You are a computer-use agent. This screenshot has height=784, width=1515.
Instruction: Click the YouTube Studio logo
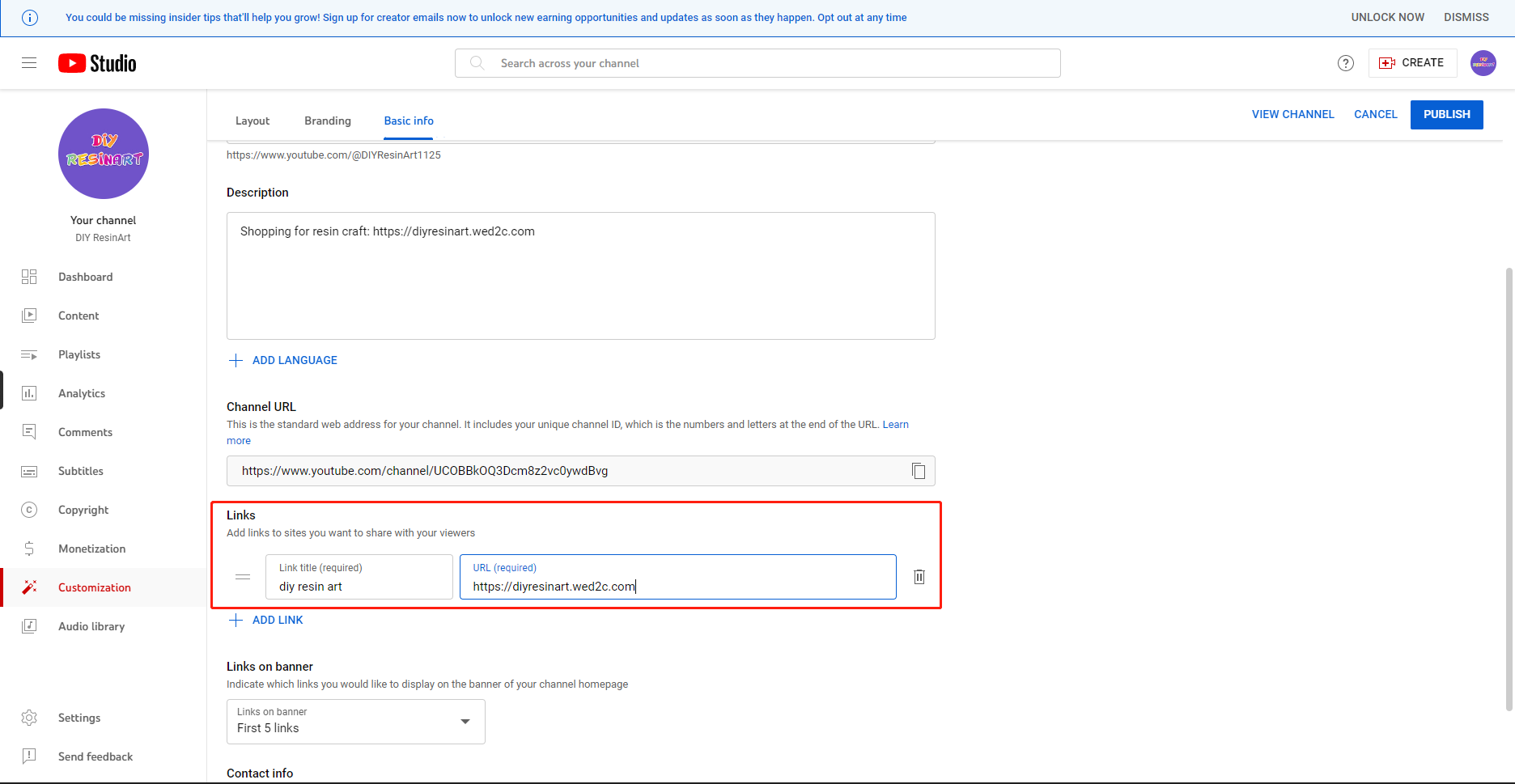[x=97, y=63]
